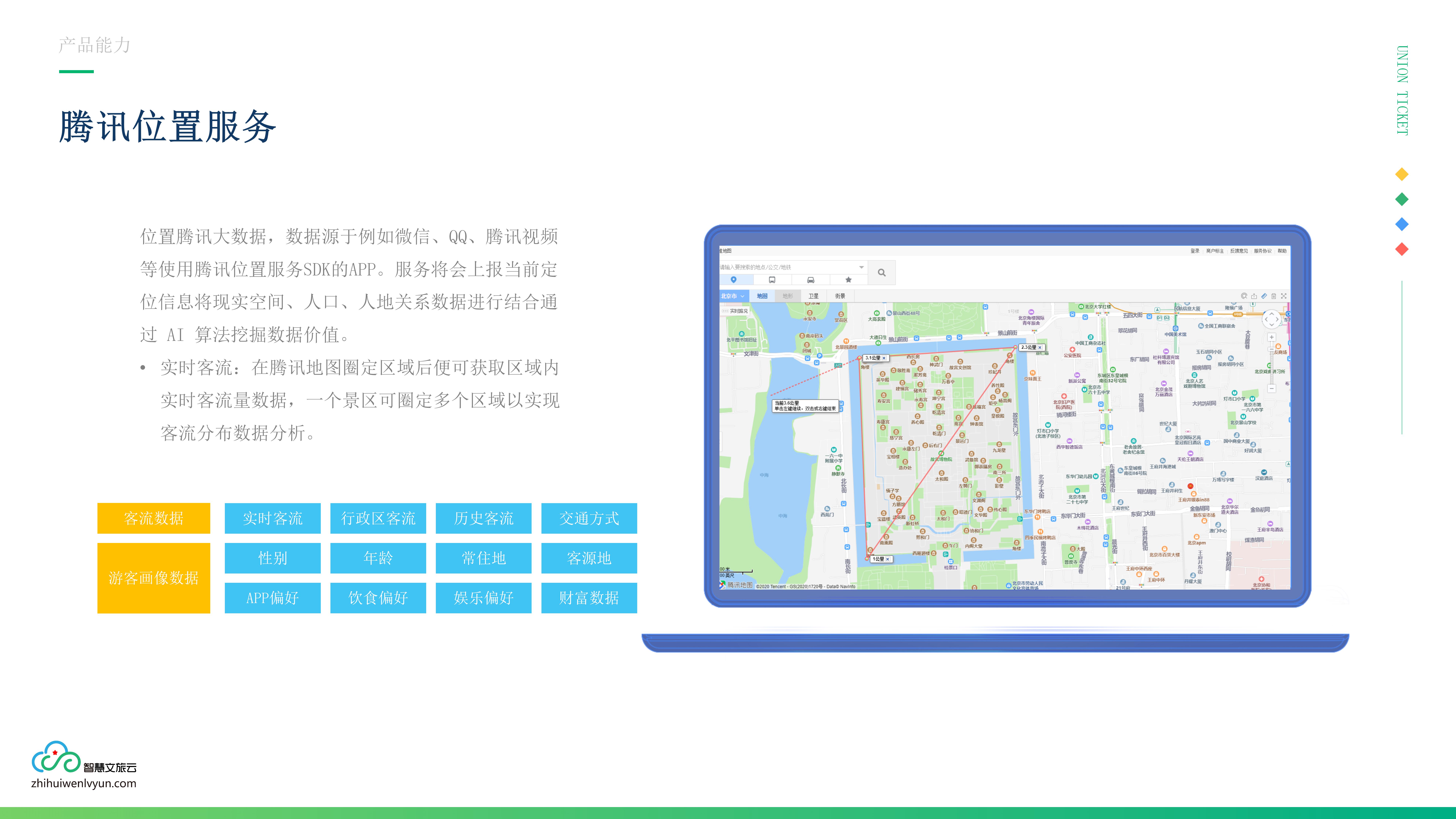The image size is (1456, 819).
Task: Click the 年龄 blue box
Action: point(378,559)
